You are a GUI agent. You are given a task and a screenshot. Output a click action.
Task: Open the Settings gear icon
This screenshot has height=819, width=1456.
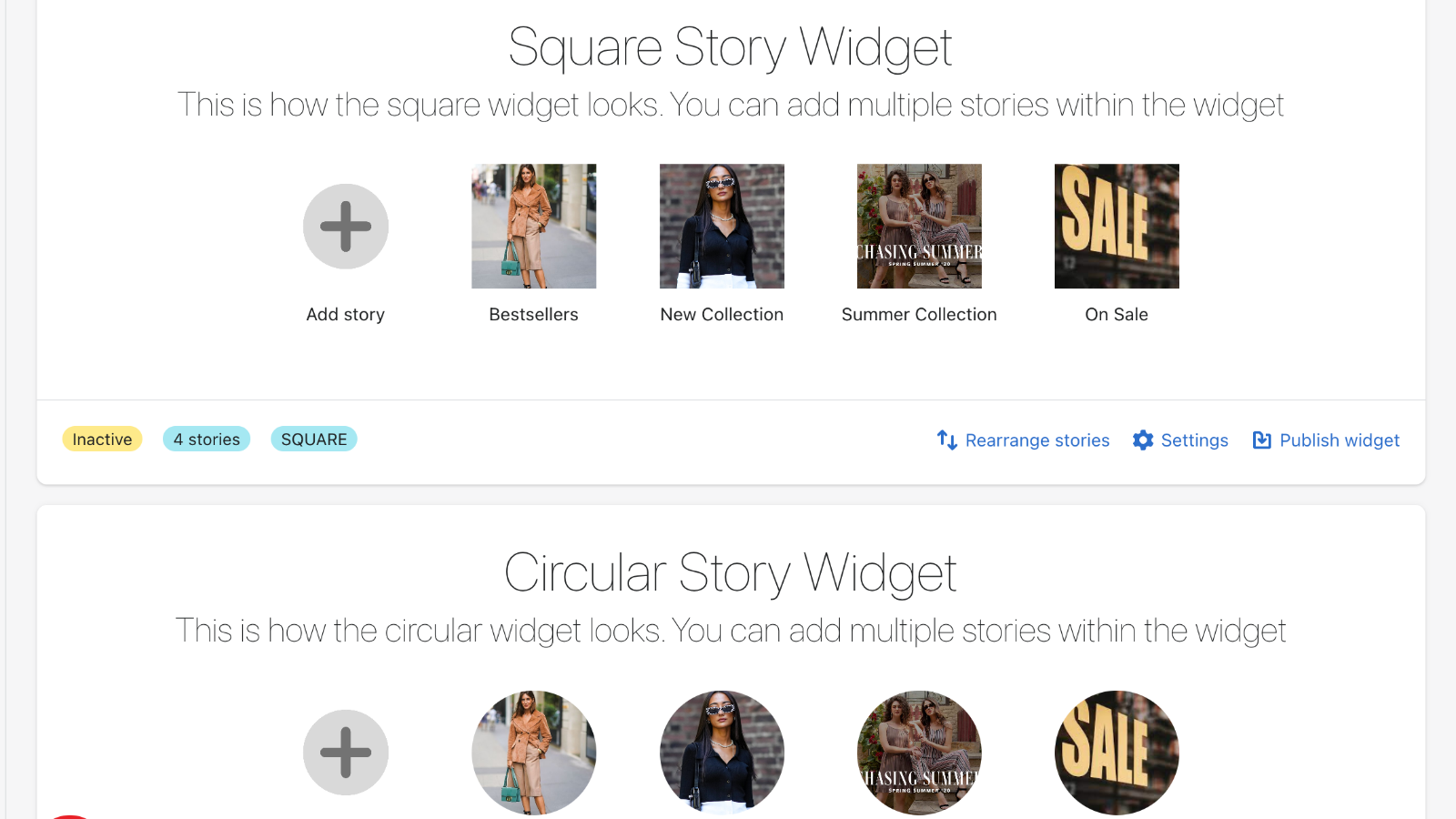1143,440
